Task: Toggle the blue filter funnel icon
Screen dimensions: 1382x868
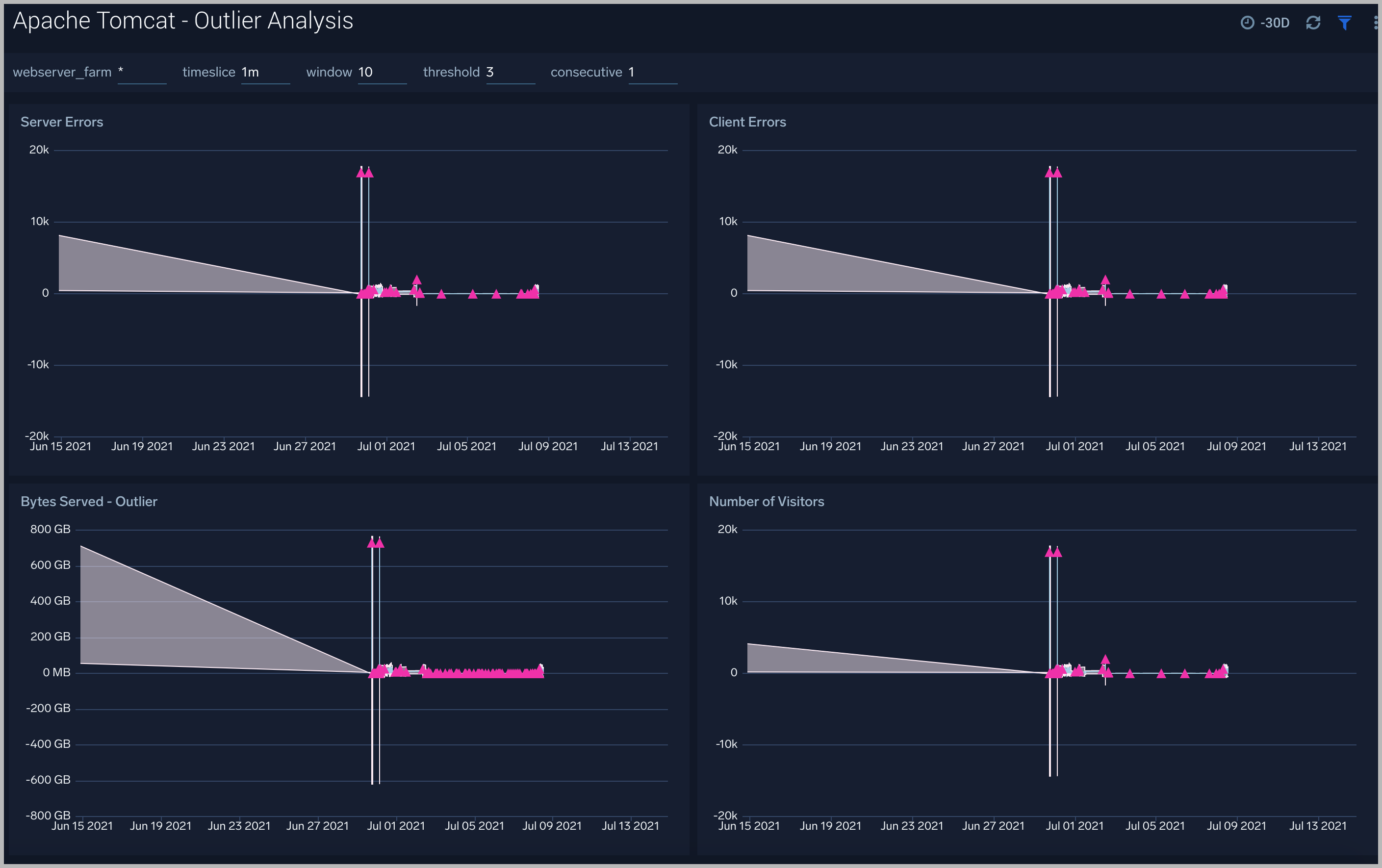Action: point(1344,23)
